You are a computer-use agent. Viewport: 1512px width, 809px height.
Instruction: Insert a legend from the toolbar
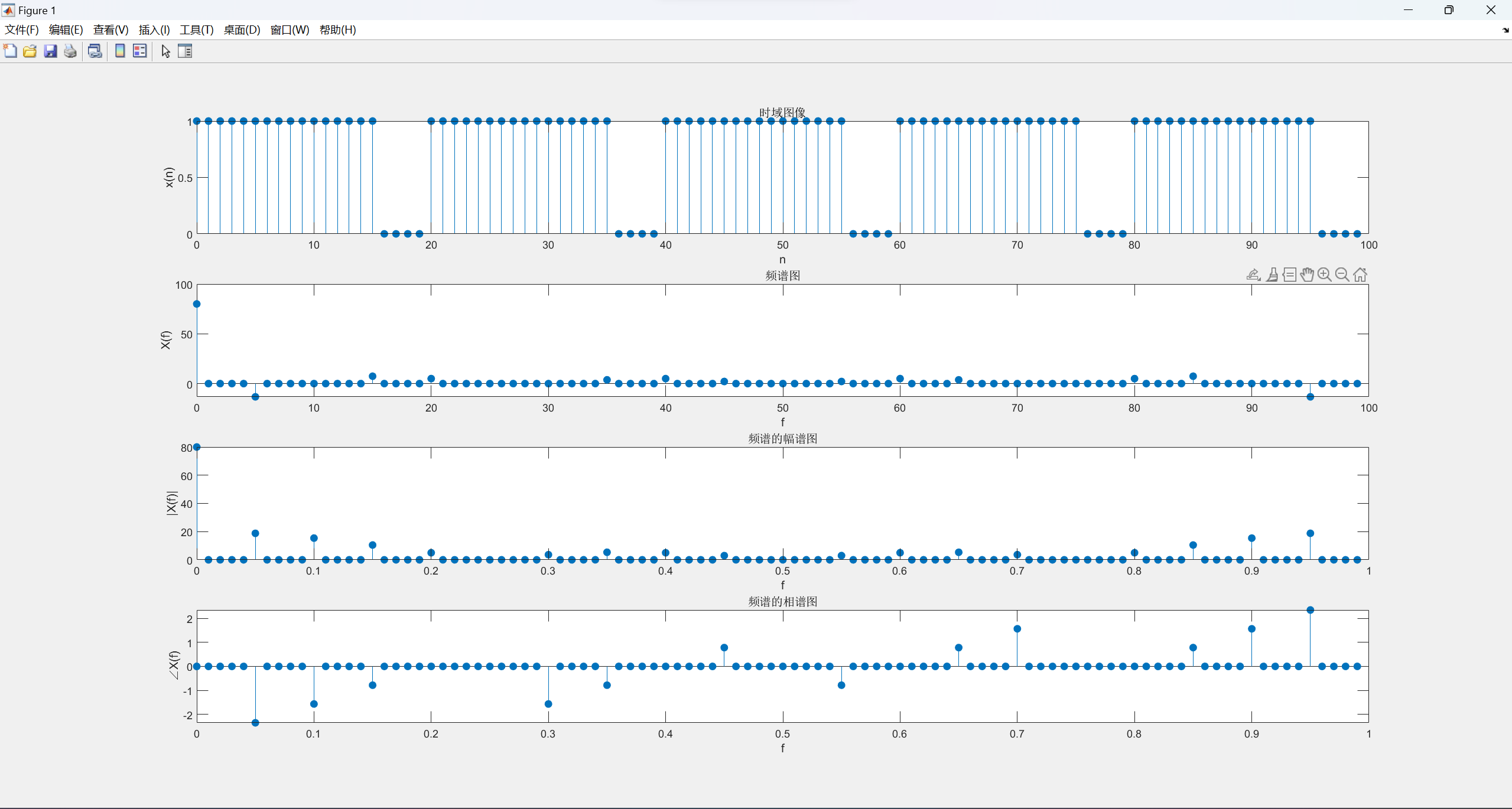click(x=140, y=51)
